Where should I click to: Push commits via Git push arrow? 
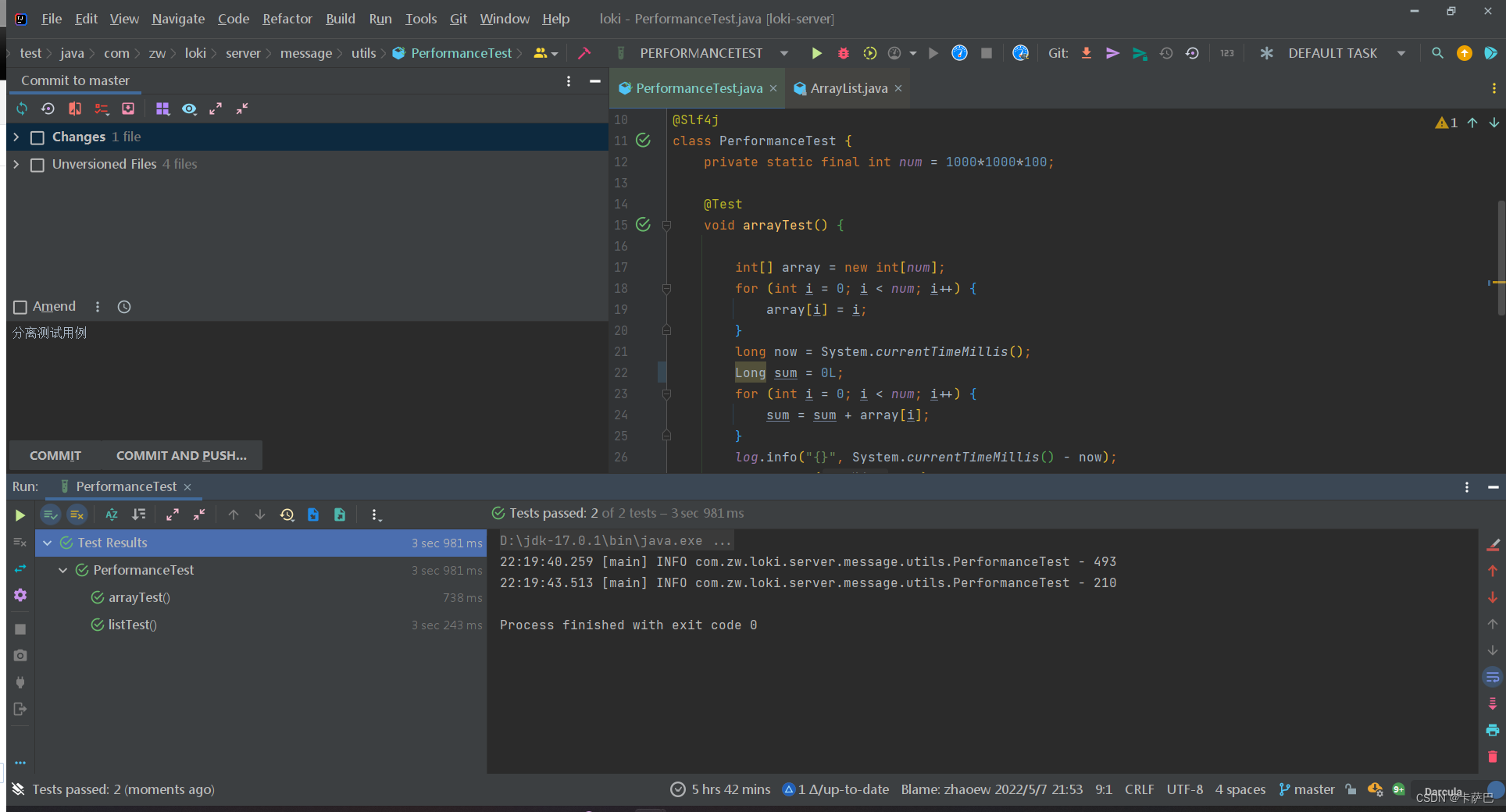click(1113, 53)
